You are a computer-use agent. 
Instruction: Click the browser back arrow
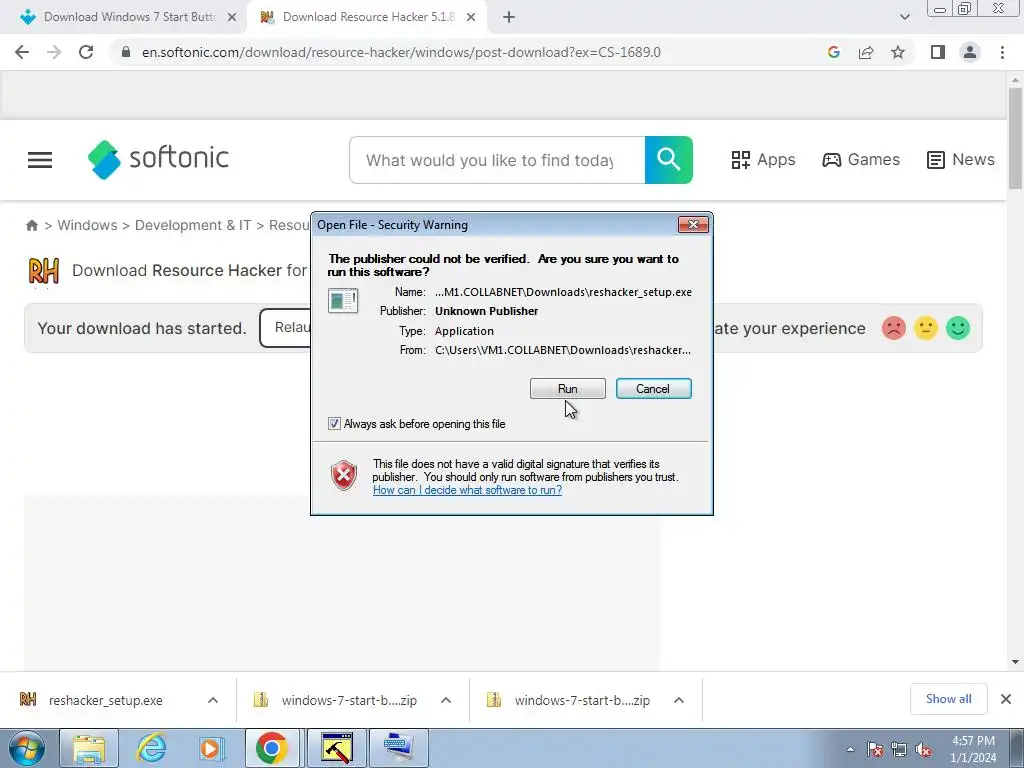22,52
